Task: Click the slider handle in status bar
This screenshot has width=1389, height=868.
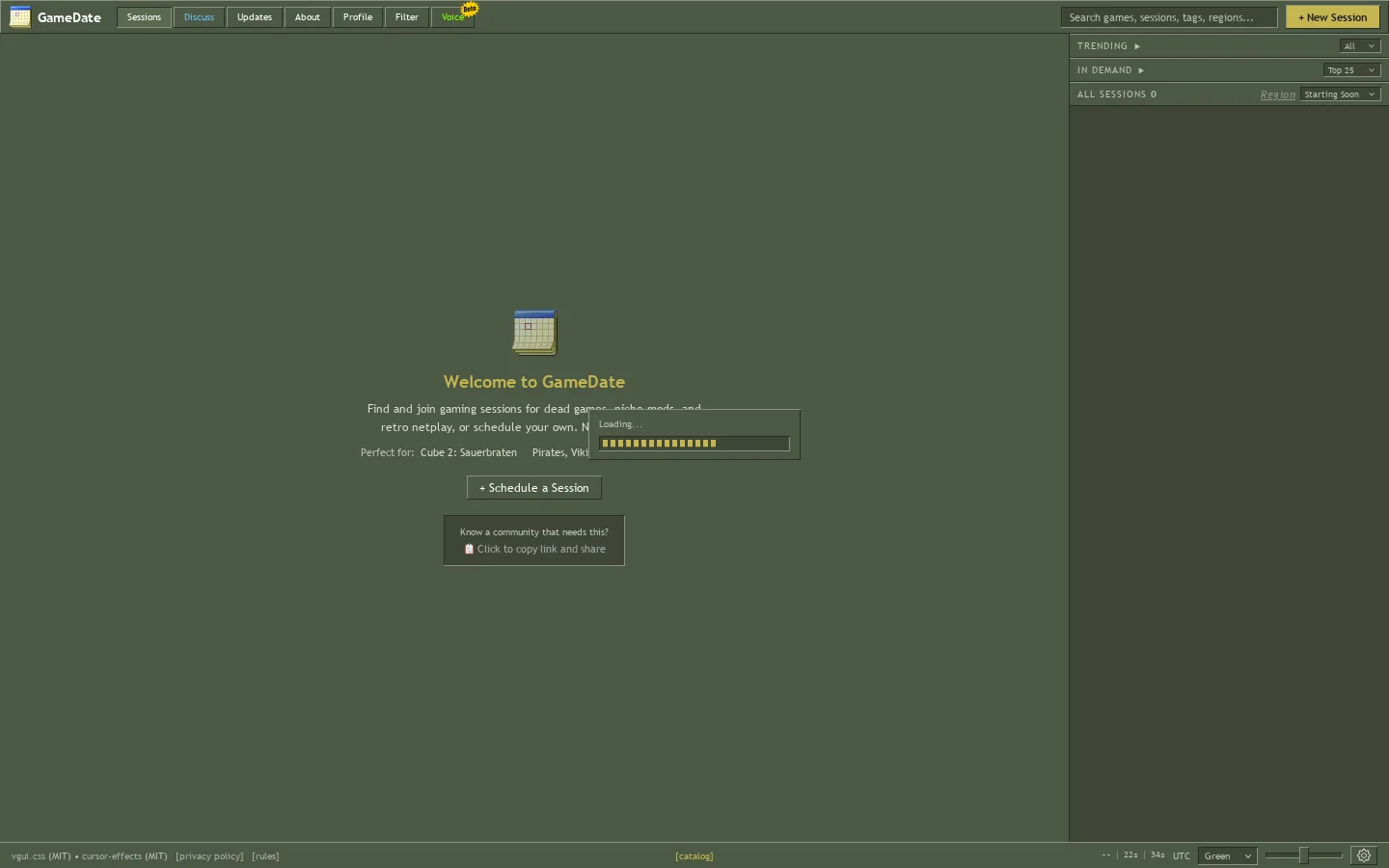Action: click(x=1303, y=855)
